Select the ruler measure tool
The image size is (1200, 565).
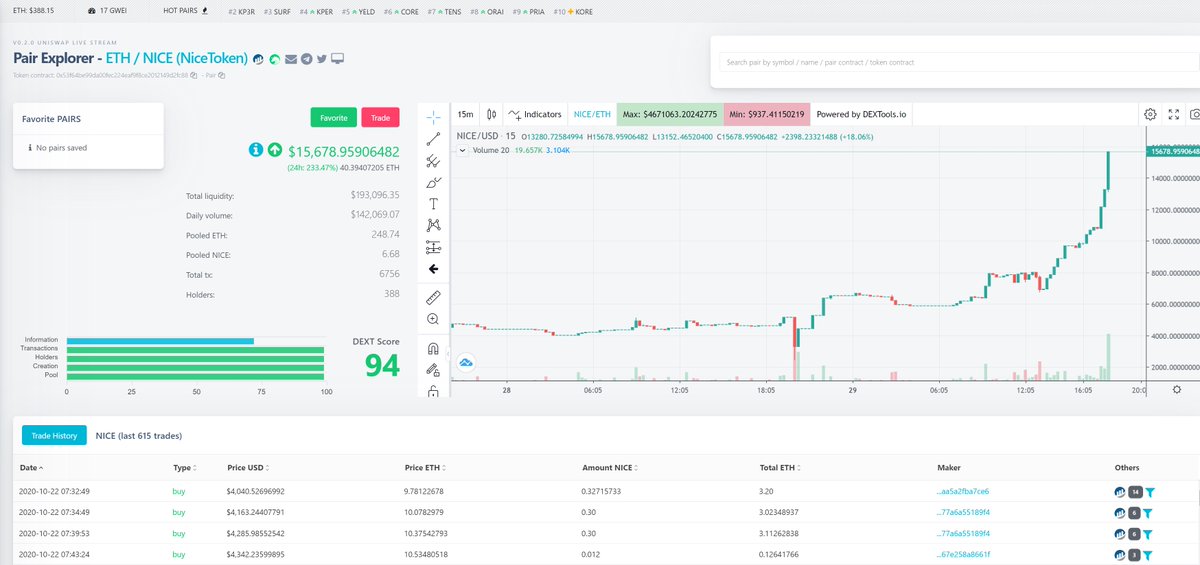coord(433,297)
